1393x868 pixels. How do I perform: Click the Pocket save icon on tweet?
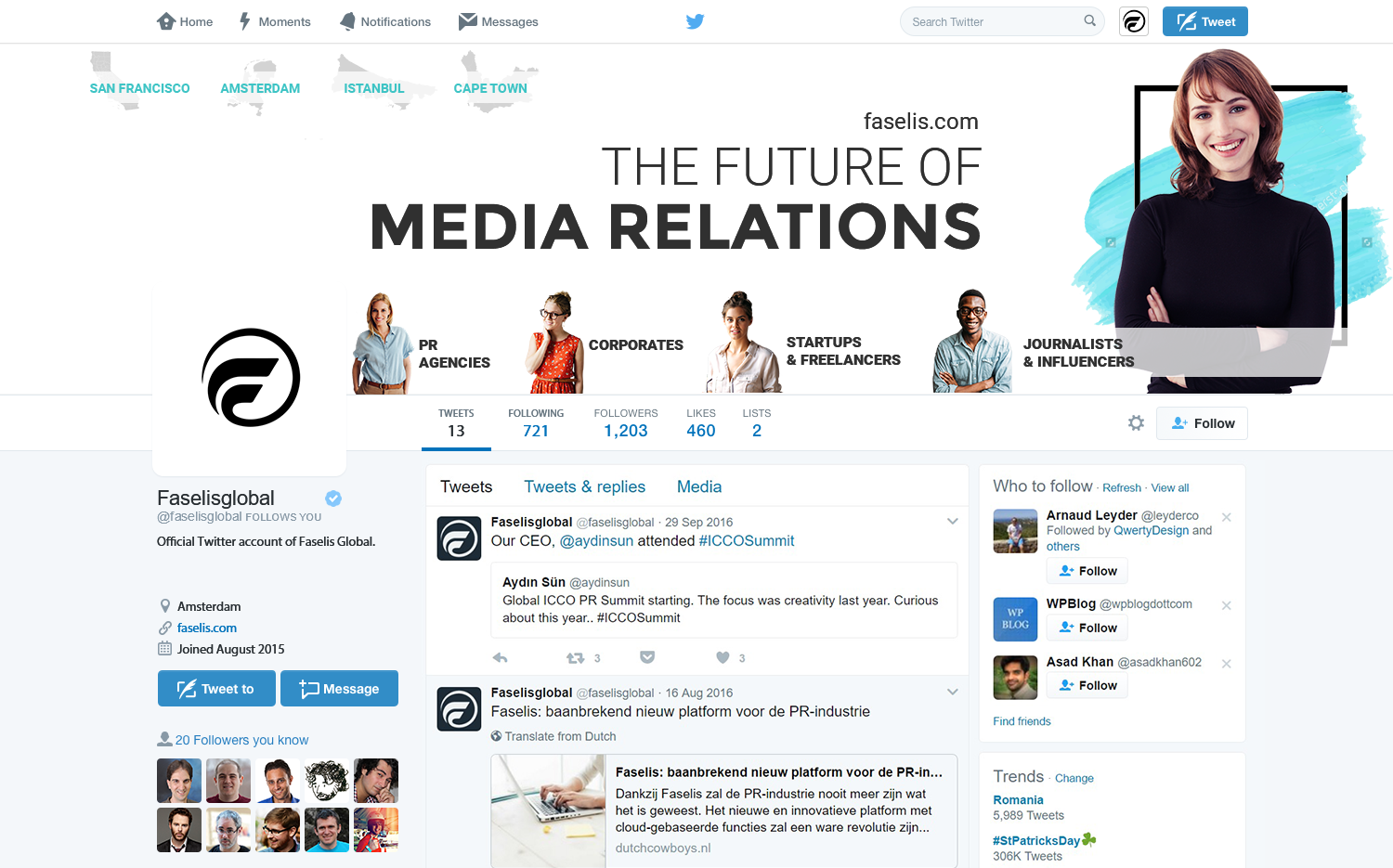pos(647,657)
